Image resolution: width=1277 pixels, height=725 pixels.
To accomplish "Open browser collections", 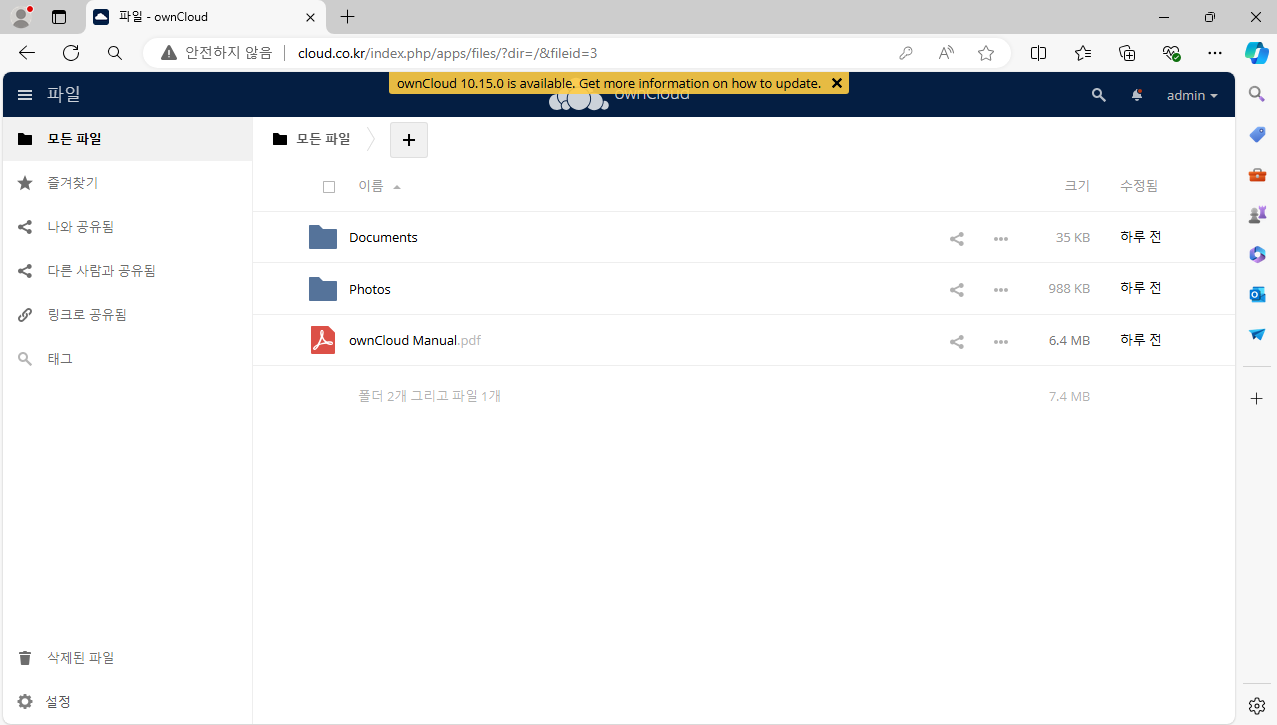I will click(1127, 53).
